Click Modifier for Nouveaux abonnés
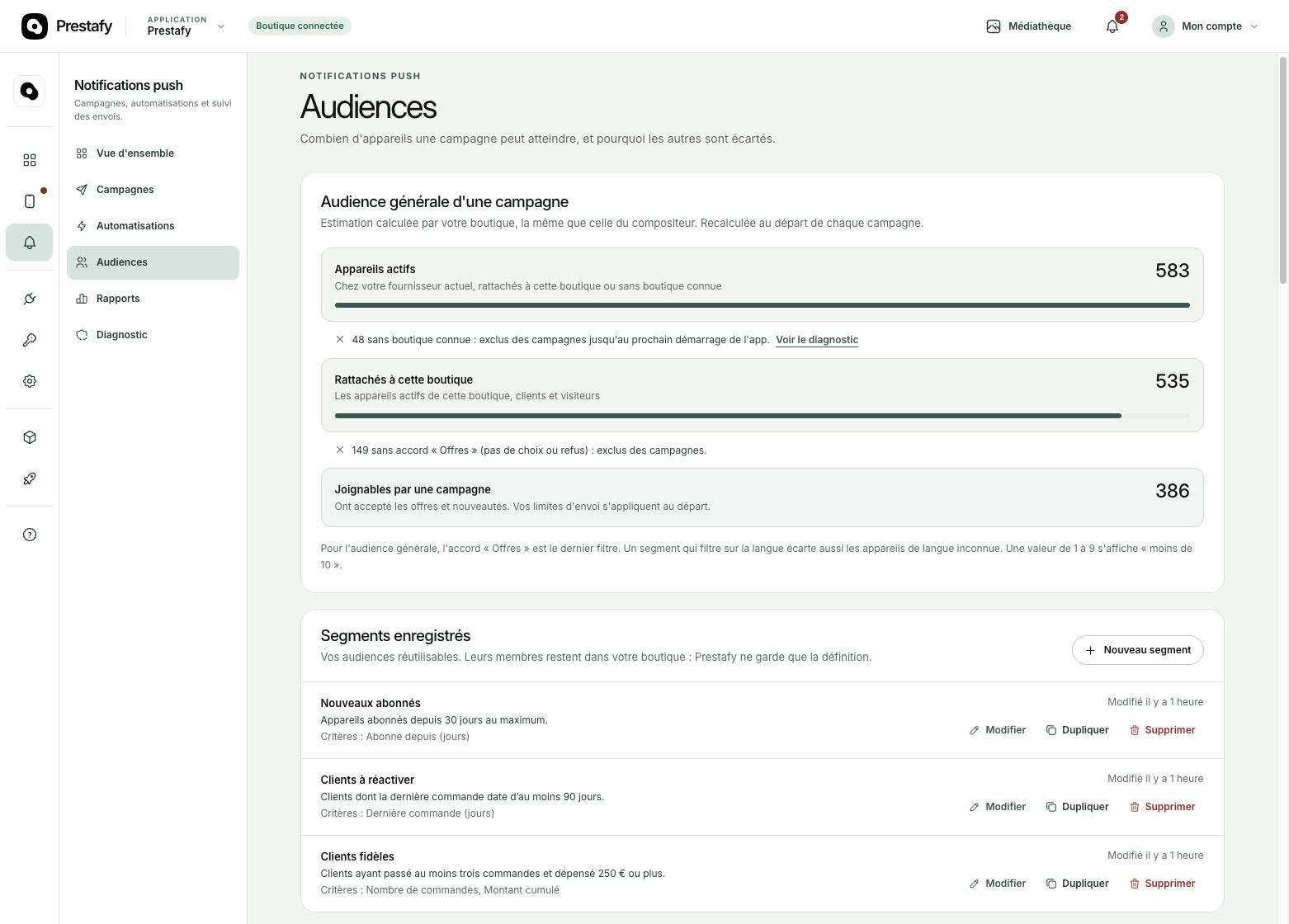The height and width of the screenshot is (924, 1289). tap(998, 730)
